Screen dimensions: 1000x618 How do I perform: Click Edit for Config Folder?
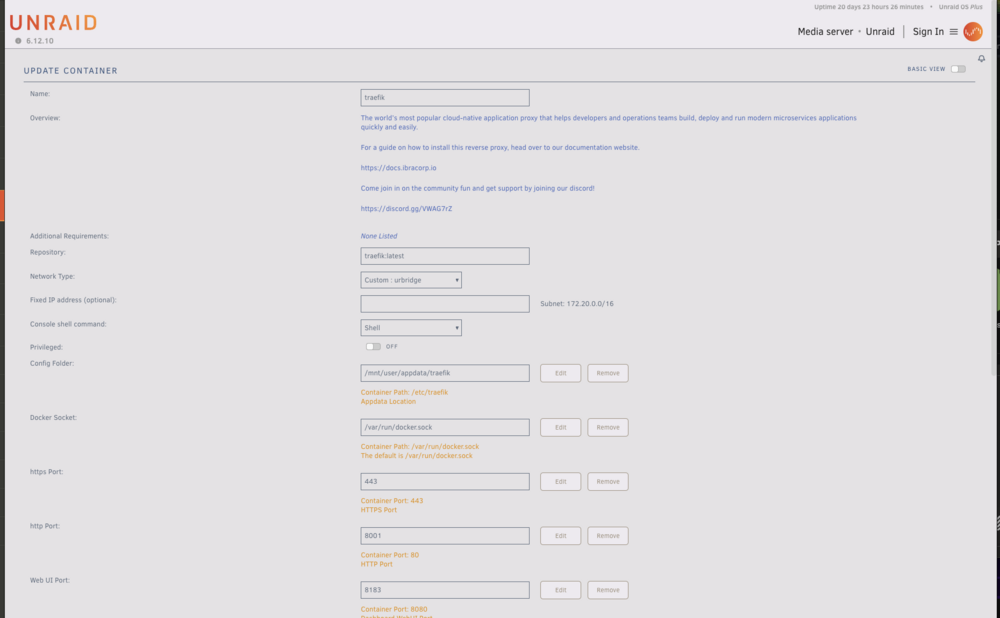(x=561, y=373)
